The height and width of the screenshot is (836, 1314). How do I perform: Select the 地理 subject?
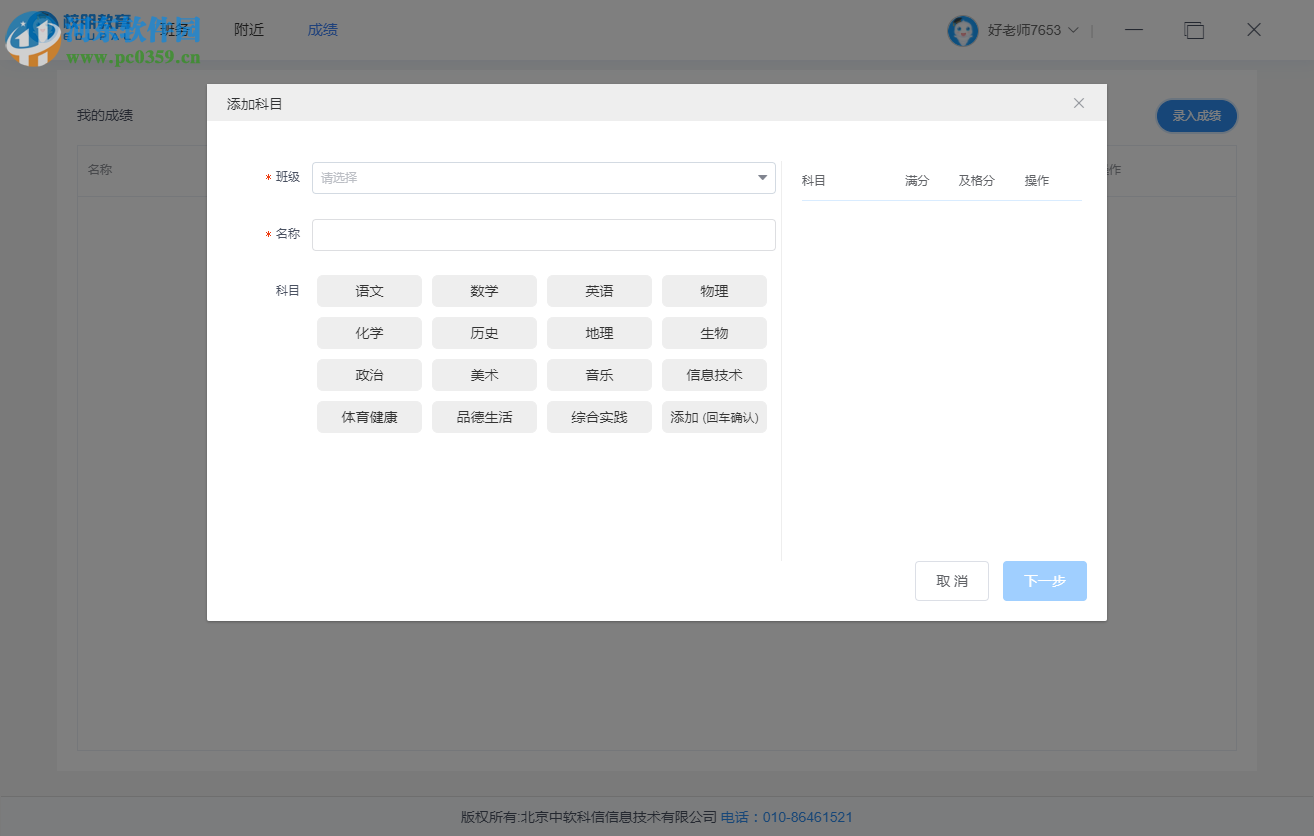tap(599, 333)
